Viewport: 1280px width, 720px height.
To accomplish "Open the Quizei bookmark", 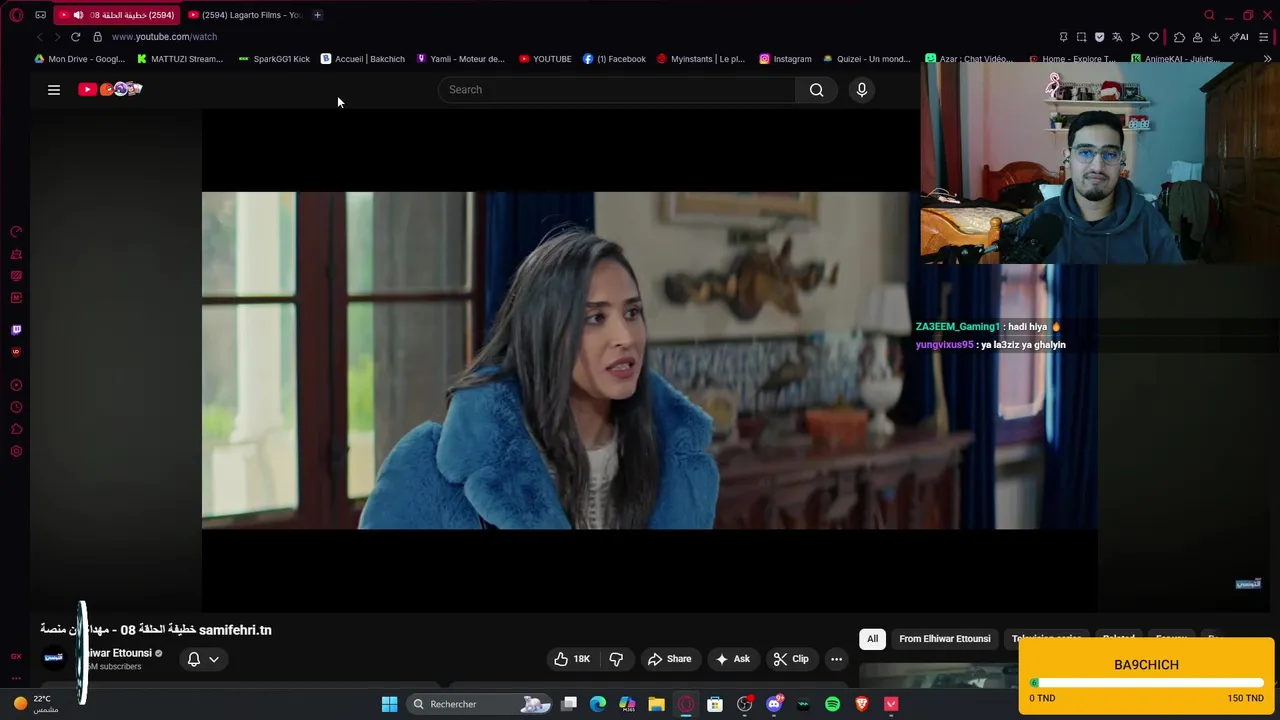I will point(866,59).
